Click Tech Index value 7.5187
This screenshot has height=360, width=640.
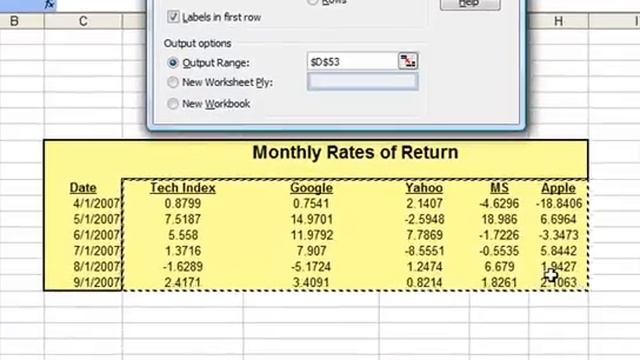point(183,219)
